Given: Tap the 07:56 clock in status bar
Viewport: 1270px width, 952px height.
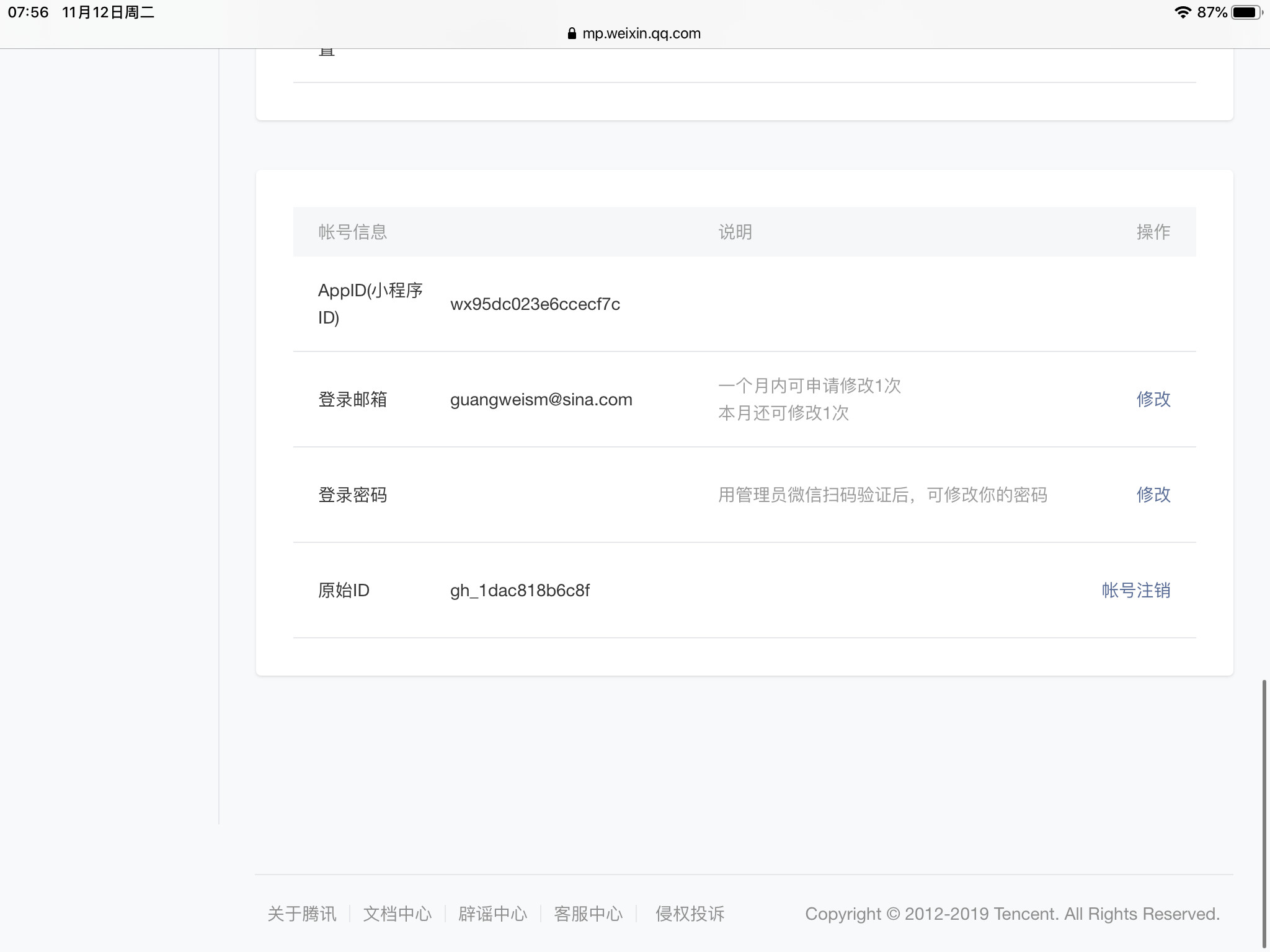Looking at the screenshot, I should point(28,12).
